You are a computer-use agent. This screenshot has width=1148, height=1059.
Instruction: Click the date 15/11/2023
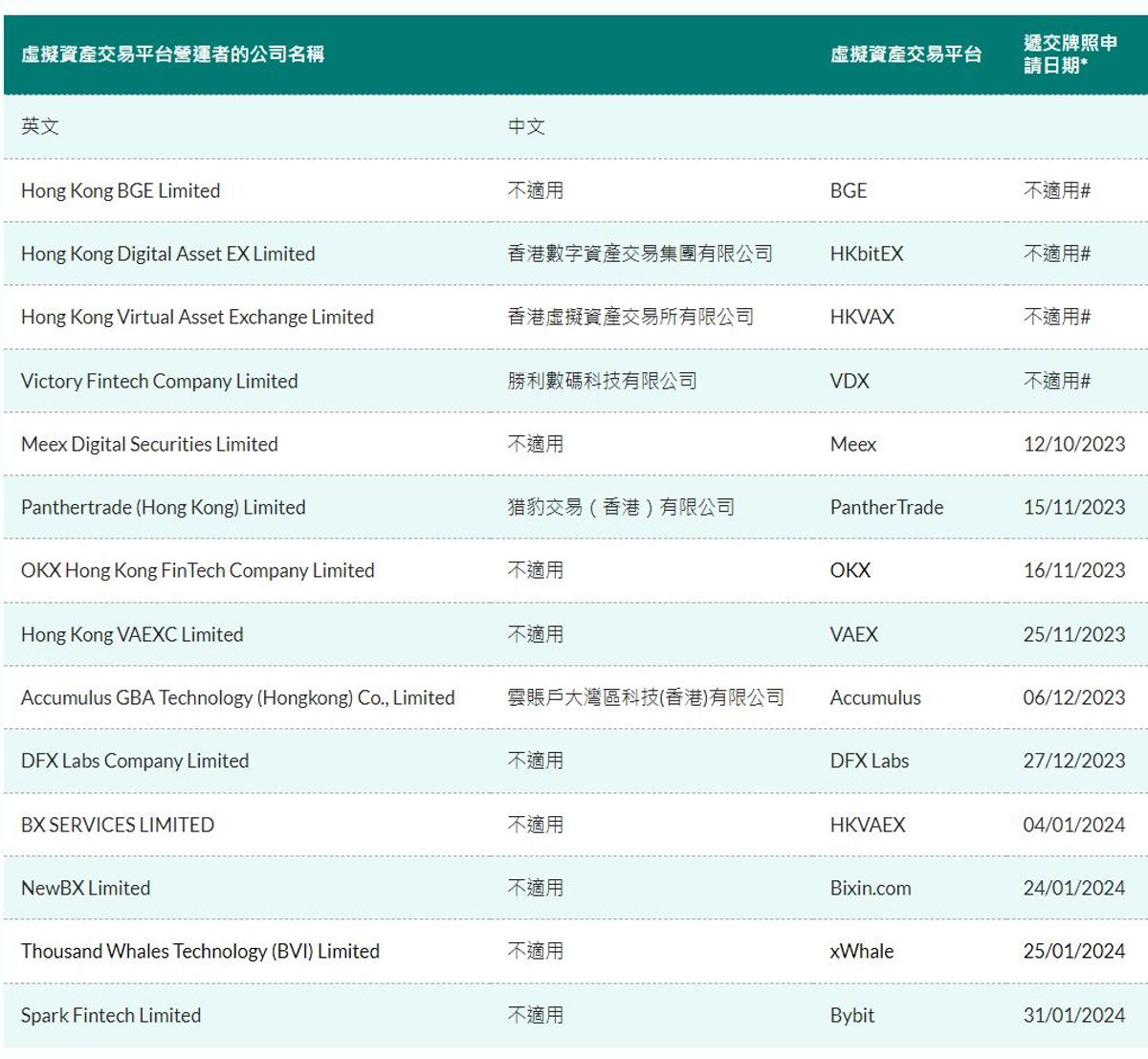(x=1074, y=507)
